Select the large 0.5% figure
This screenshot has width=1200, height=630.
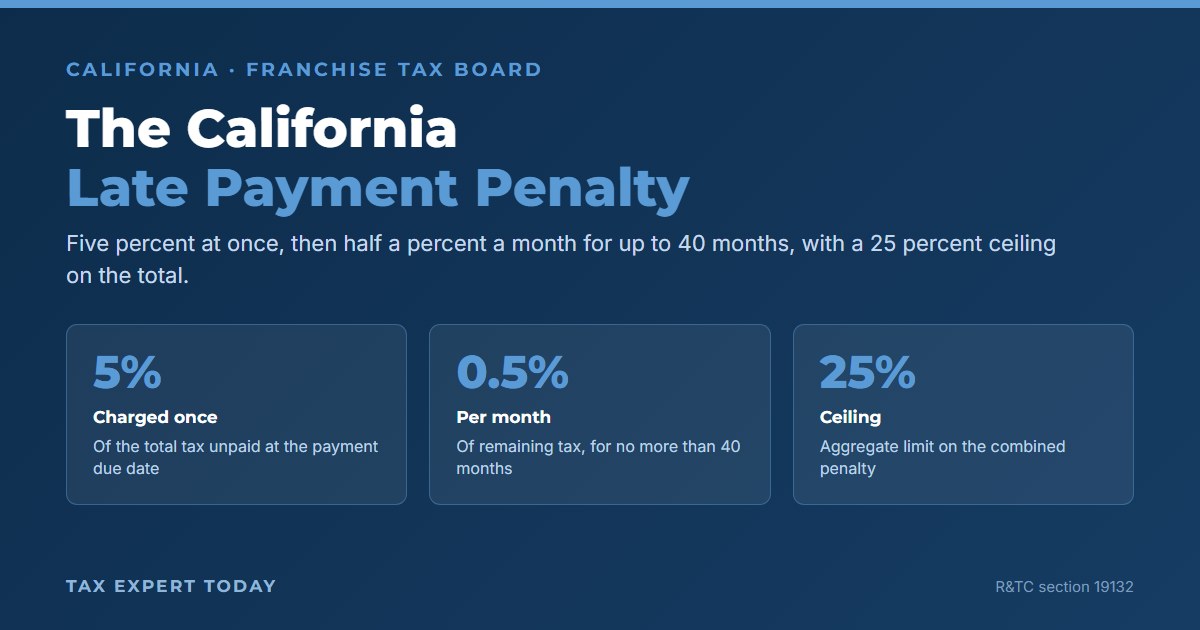[x=513, y=372]
